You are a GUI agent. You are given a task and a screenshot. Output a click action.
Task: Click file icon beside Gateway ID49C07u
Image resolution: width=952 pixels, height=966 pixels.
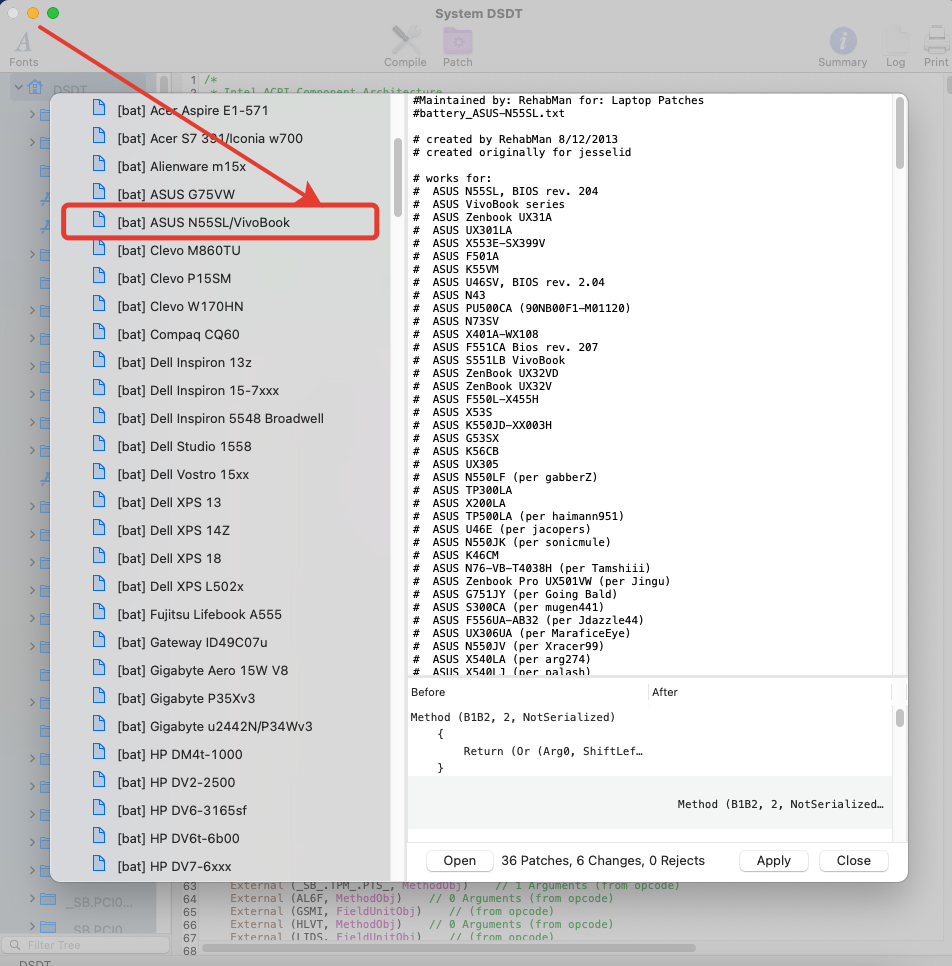click(x=99, y=639)
